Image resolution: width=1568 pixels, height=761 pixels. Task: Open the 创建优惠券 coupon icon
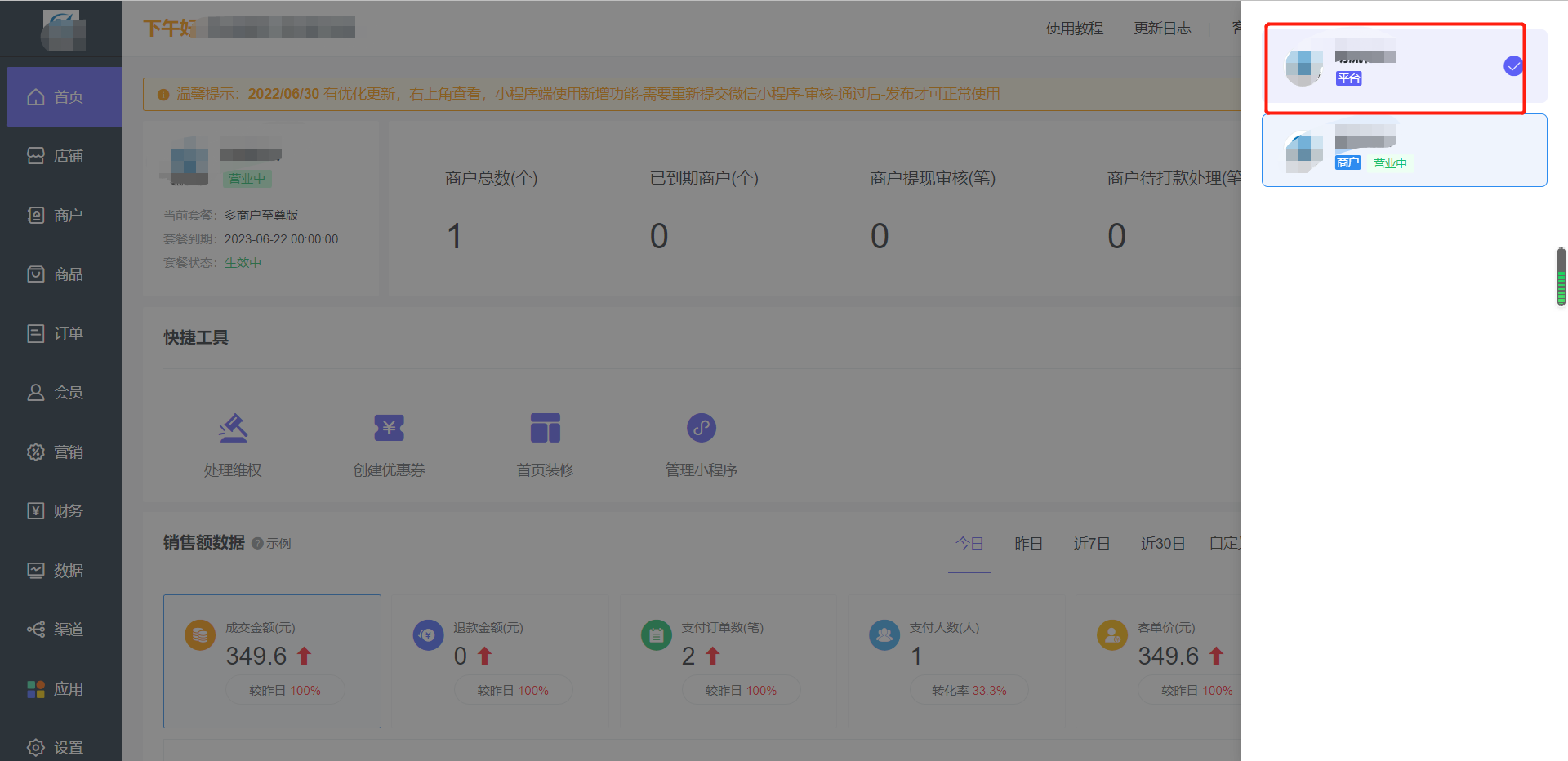point(389,429)
